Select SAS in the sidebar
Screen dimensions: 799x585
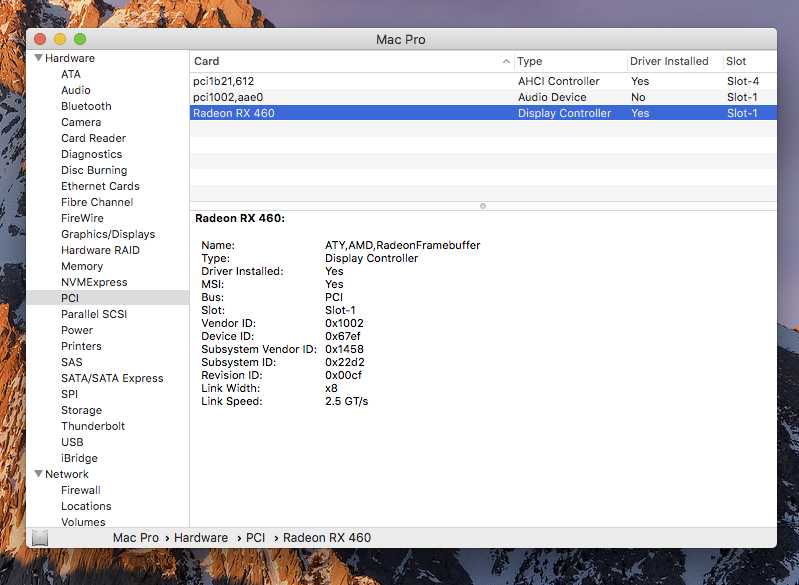[x=72, y=362]
